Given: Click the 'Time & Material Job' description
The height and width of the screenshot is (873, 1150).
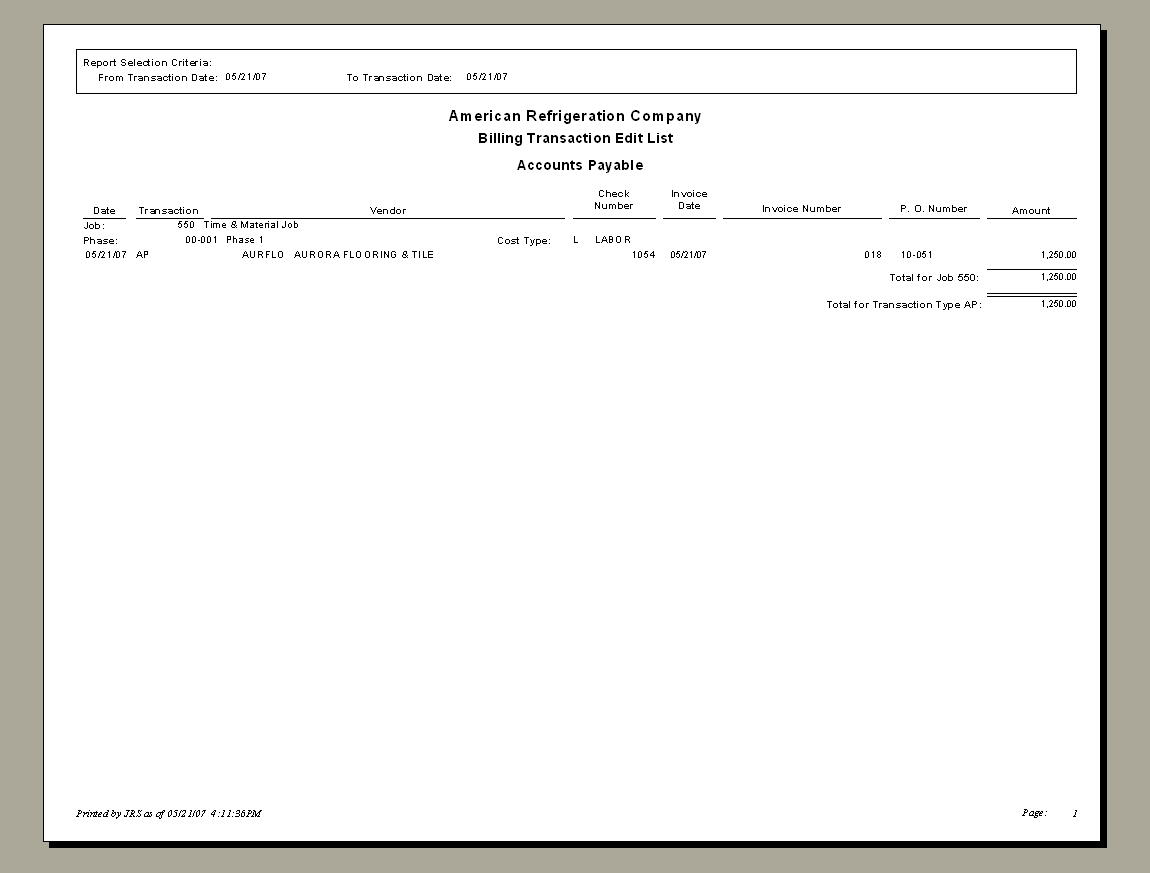Looking at the screenshot, I should [251, 224].
